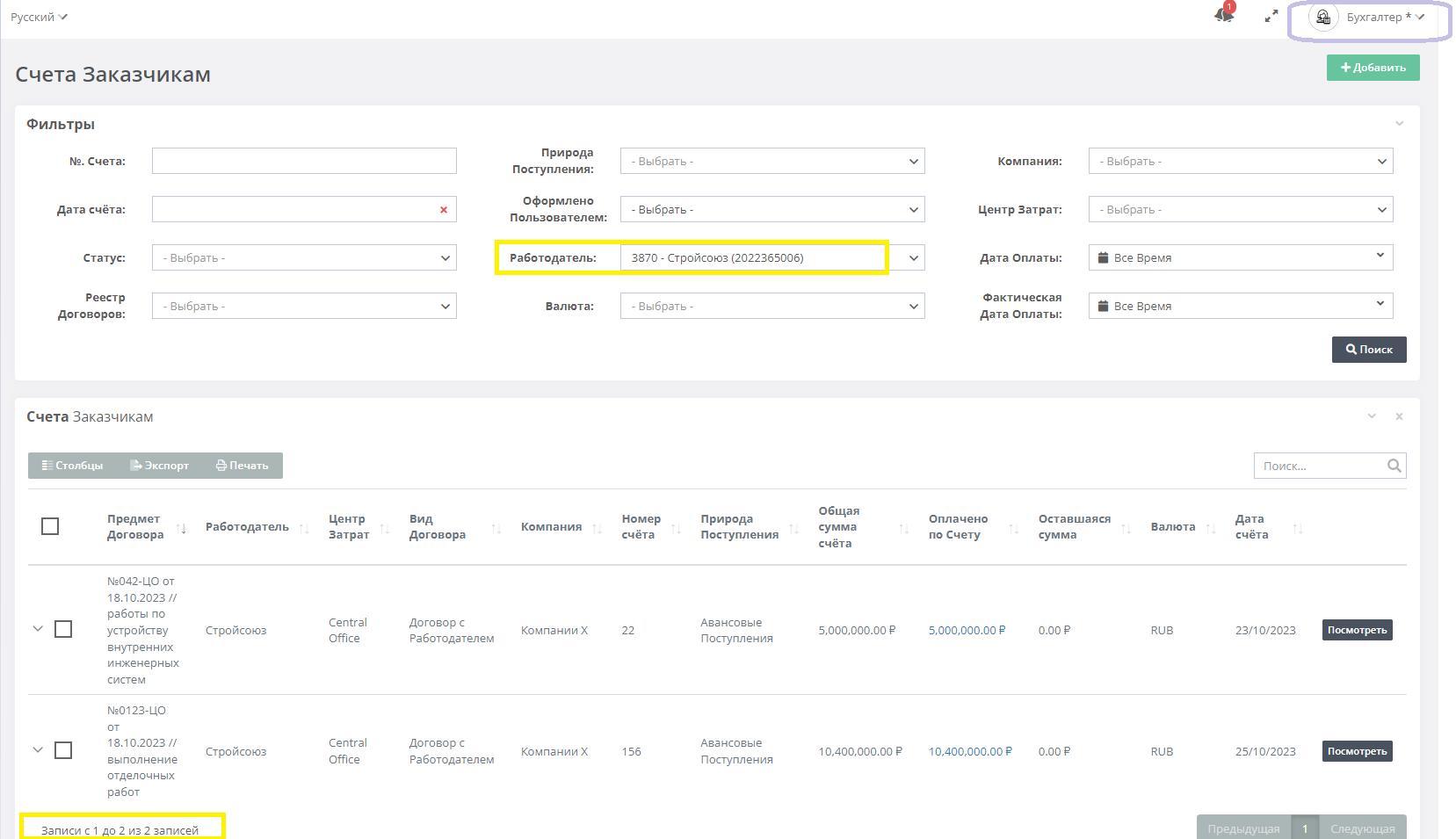1456x839 pixels.
Task: Focus the №. Счета input field
Action: (304, 161)
